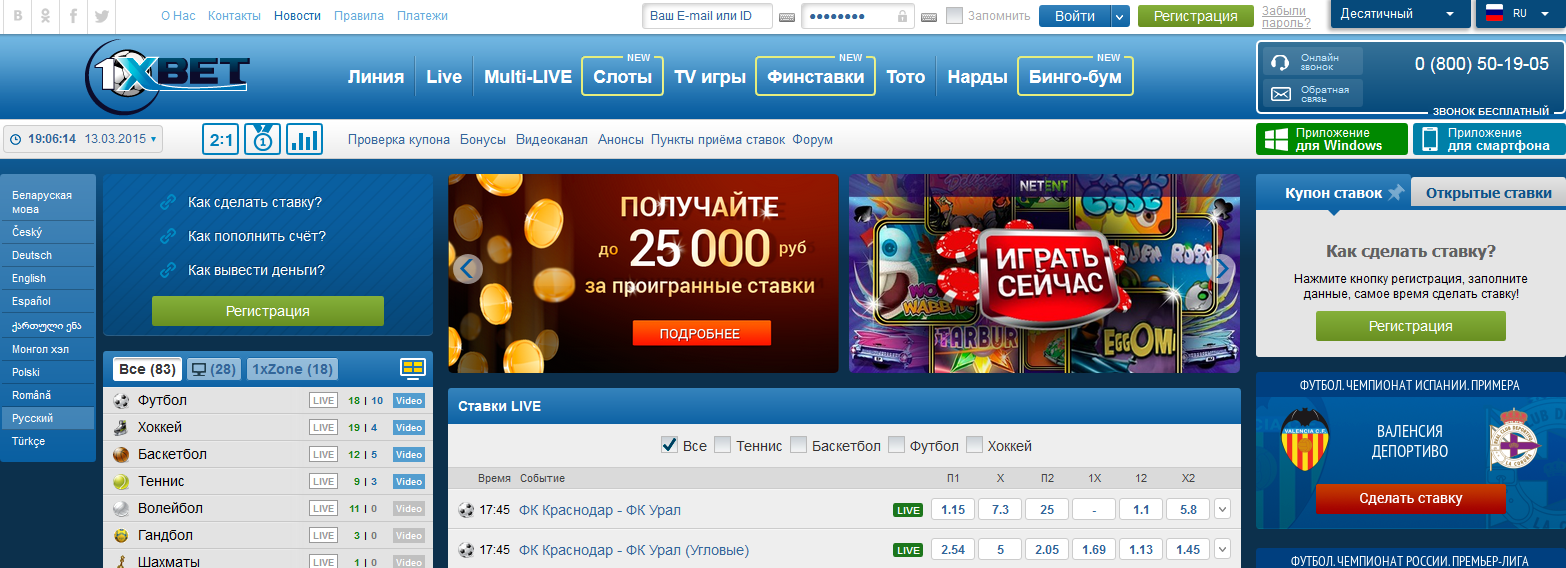
Task: Open the Гандбол sport row
Action: [268, 535]
